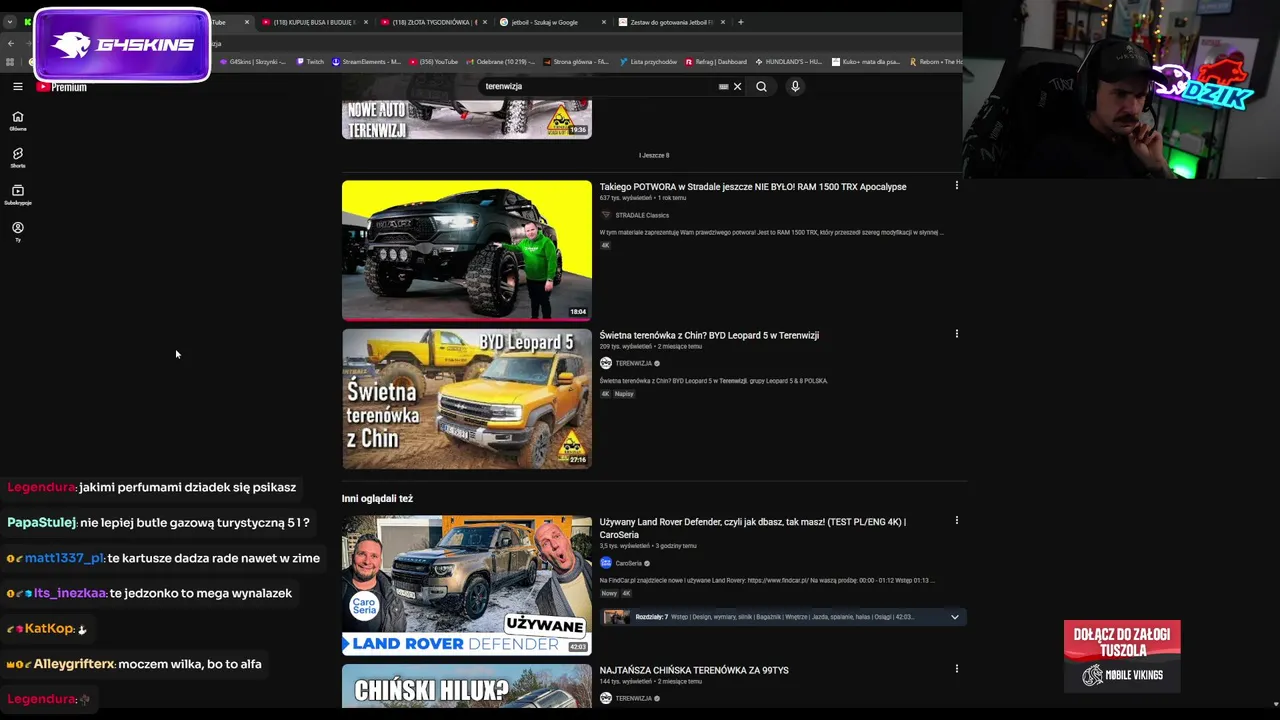Open the on-screen keyboard icon in search box
Viewport: 1280px width, 720px height.
[x=724, y=87]
